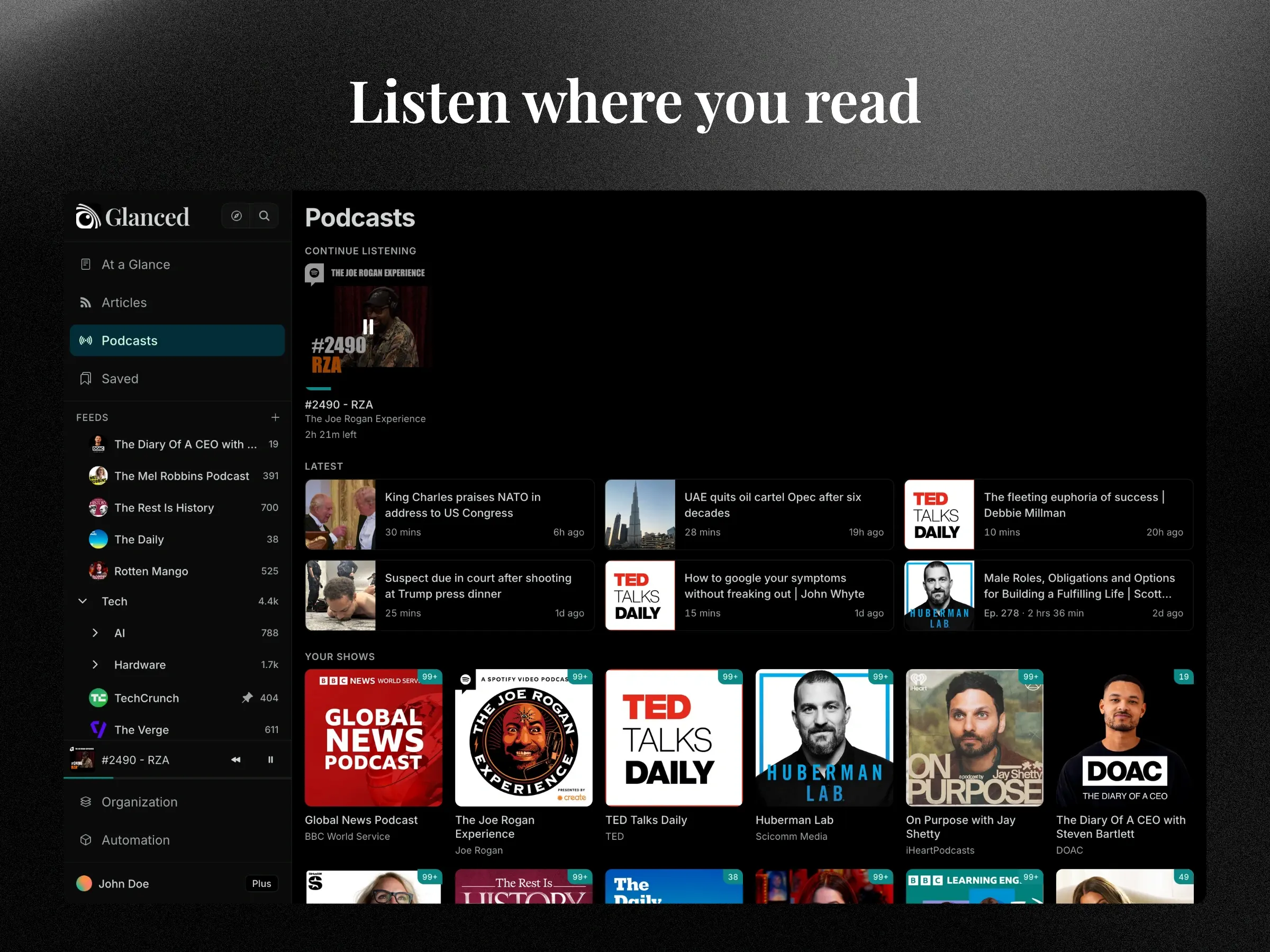Open Automation settings
This screenshot has width=1270, height=952.
point(177,839)
